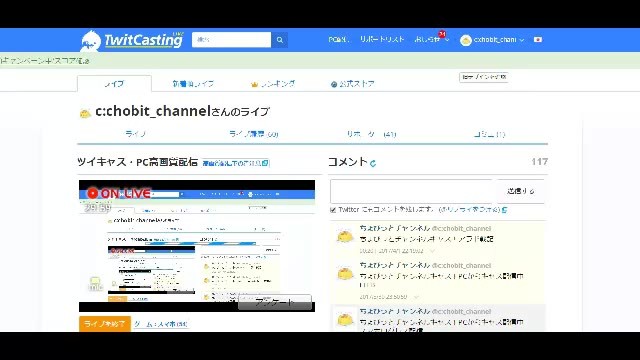Click the Japan flag language icon
The image size is (640, 360).
point(538,40)
